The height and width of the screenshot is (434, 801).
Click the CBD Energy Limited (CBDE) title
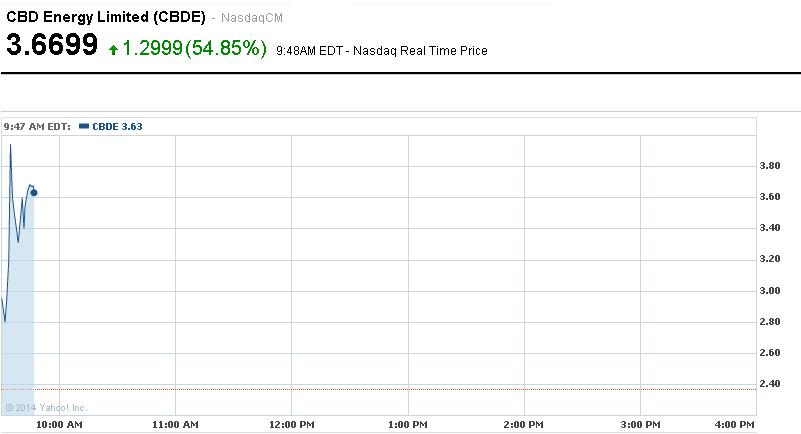107,17
